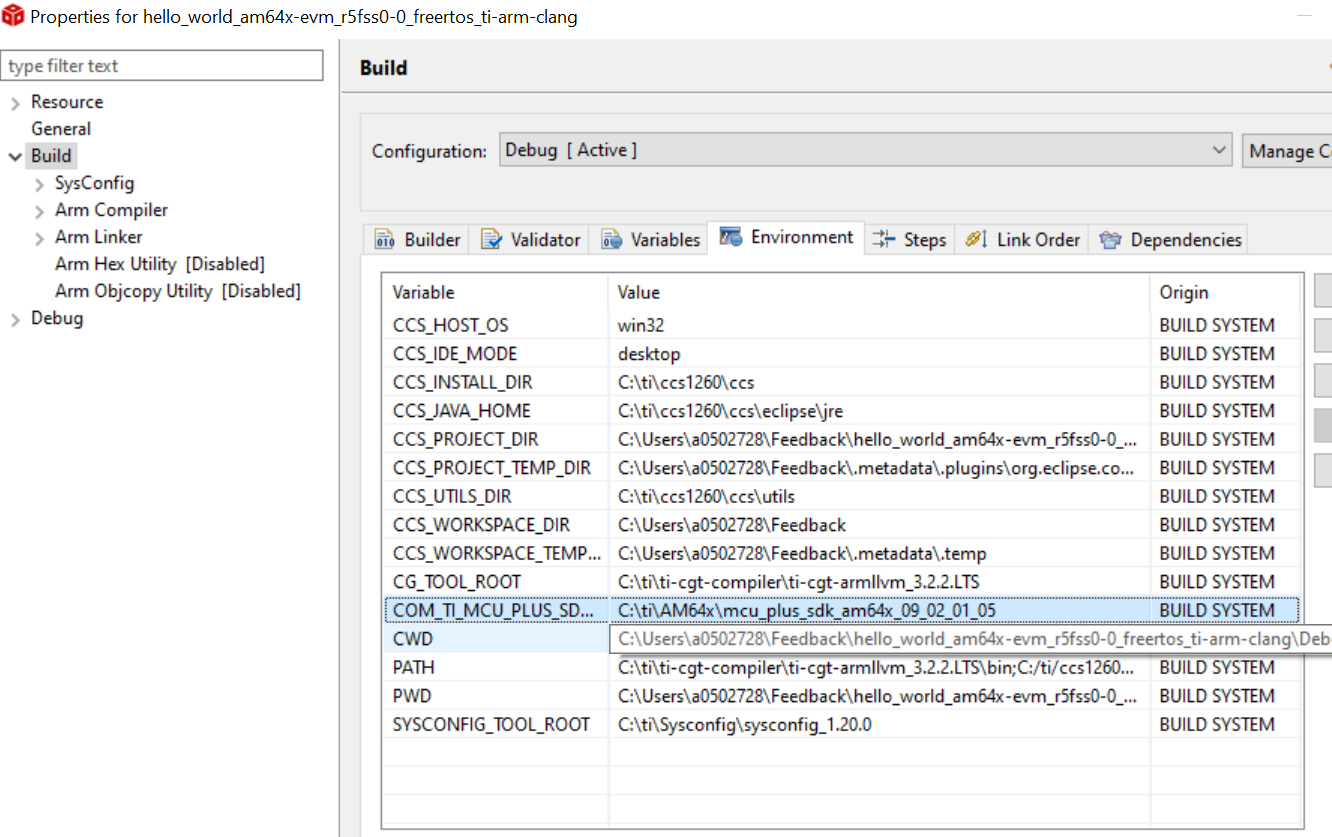Expand the Arm Compiler node arrow
1332x837 pixels.
pos(39,211)
